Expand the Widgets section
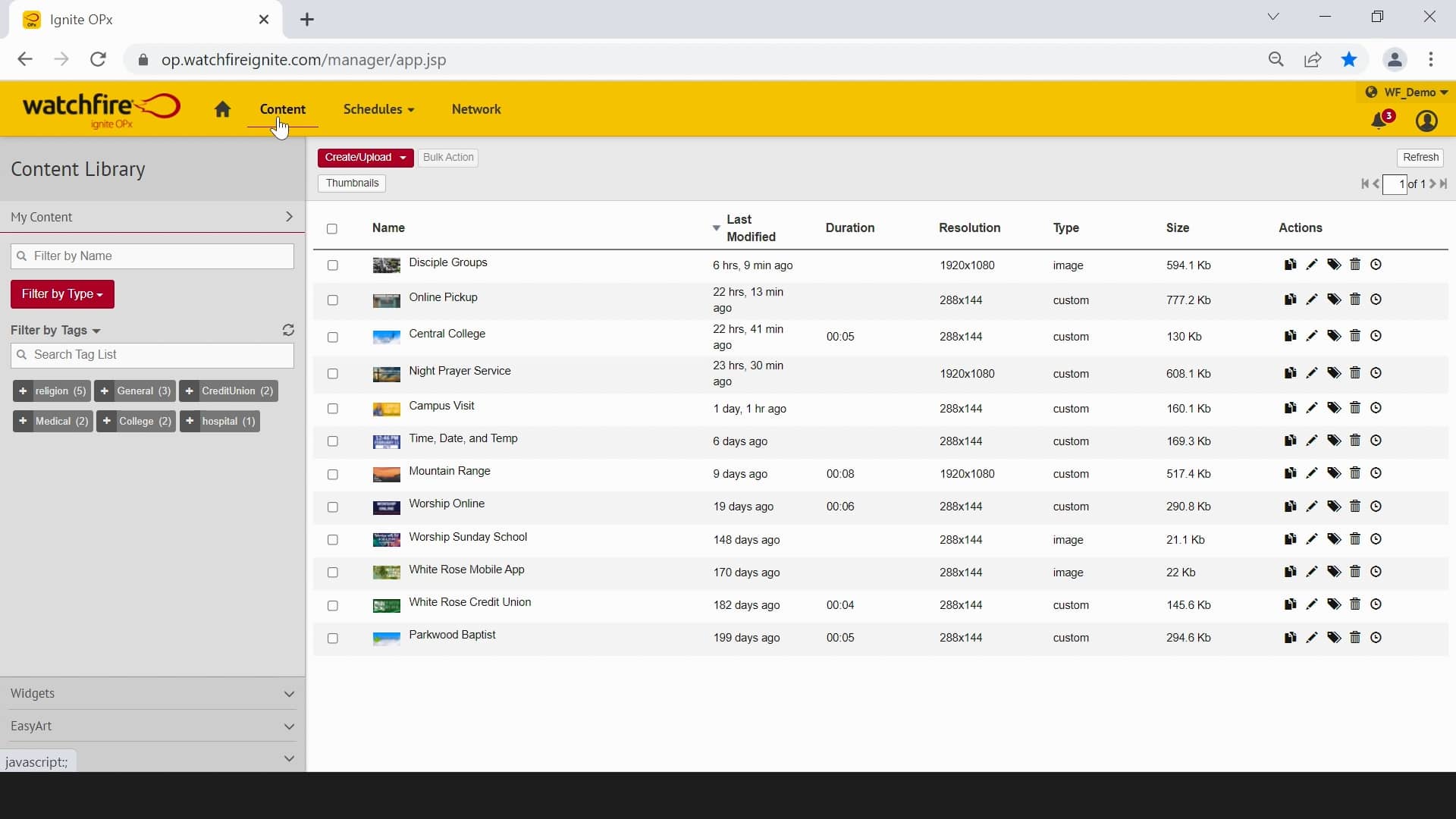 point(152,693)
